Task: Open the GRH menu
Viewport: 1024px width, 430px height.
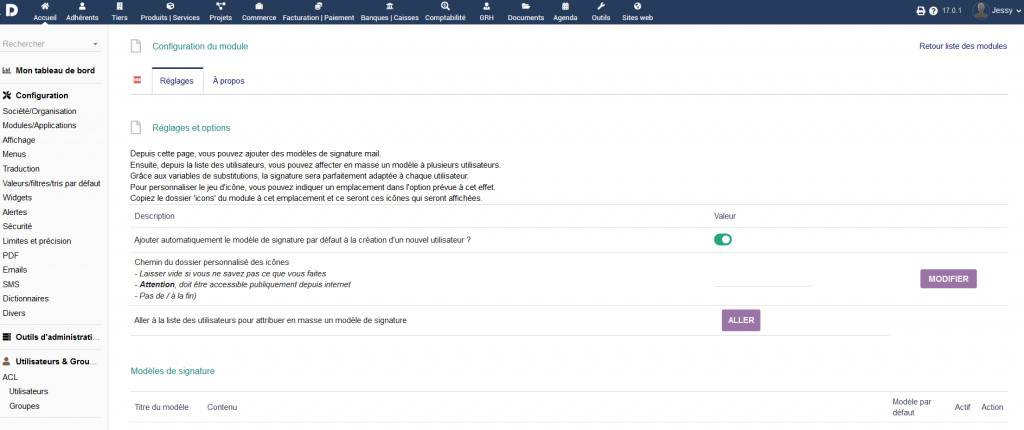Action: (x=487, y=12)
